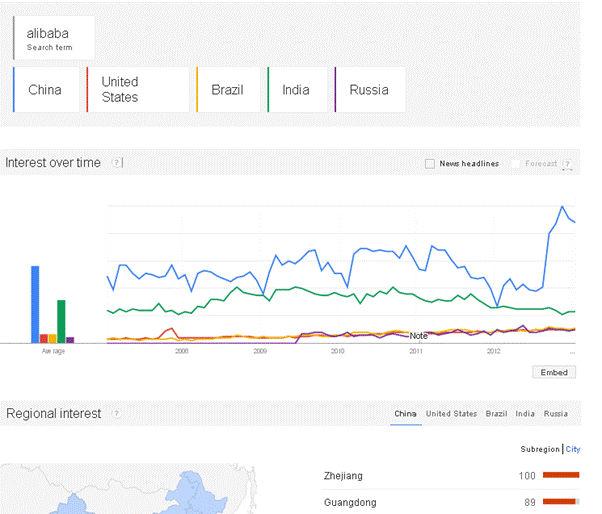The height and width of the screenshot is (514, 602).
Task: Click the Forecast help question mark
Action: (567, 164)
